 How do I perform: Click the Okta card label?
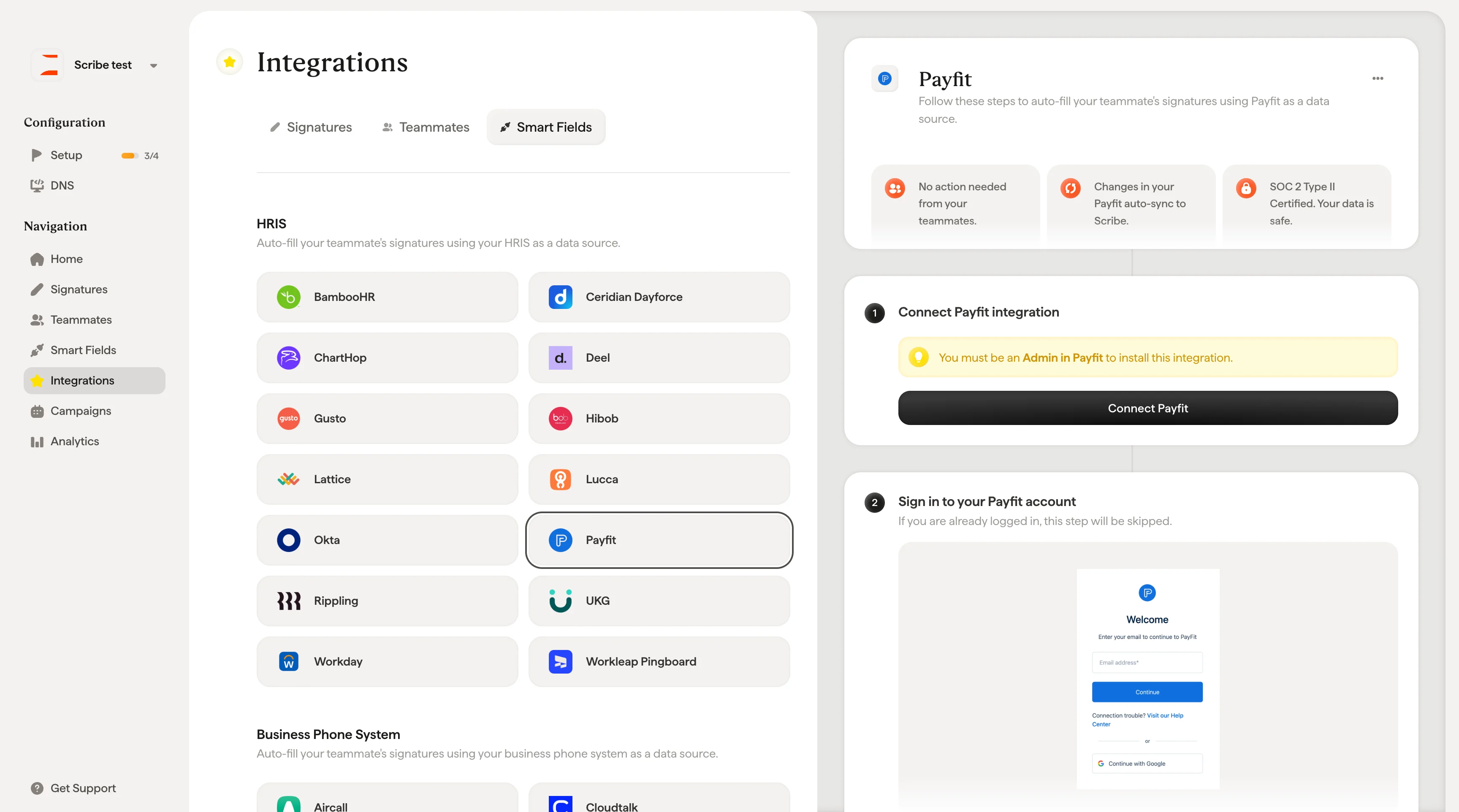coord(327,540)
